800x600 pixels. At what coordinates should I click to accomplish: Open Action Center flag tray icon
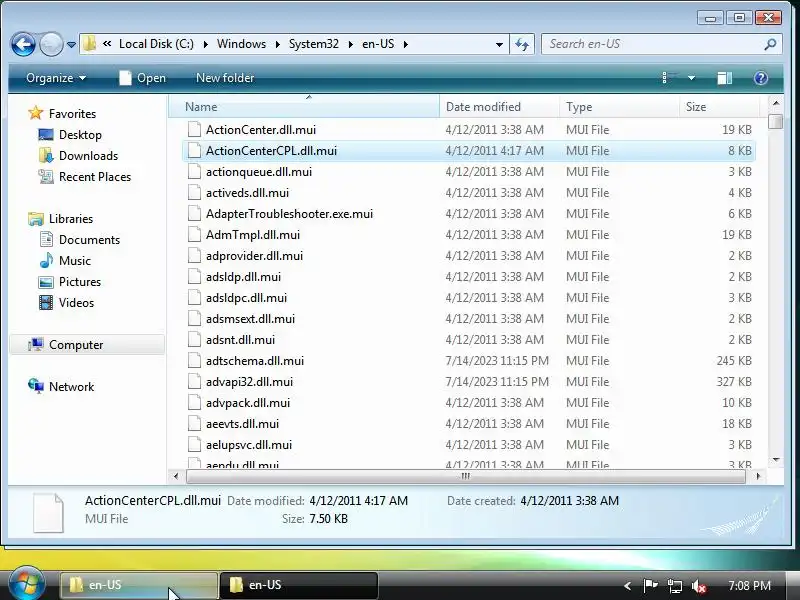click(650, 586)
